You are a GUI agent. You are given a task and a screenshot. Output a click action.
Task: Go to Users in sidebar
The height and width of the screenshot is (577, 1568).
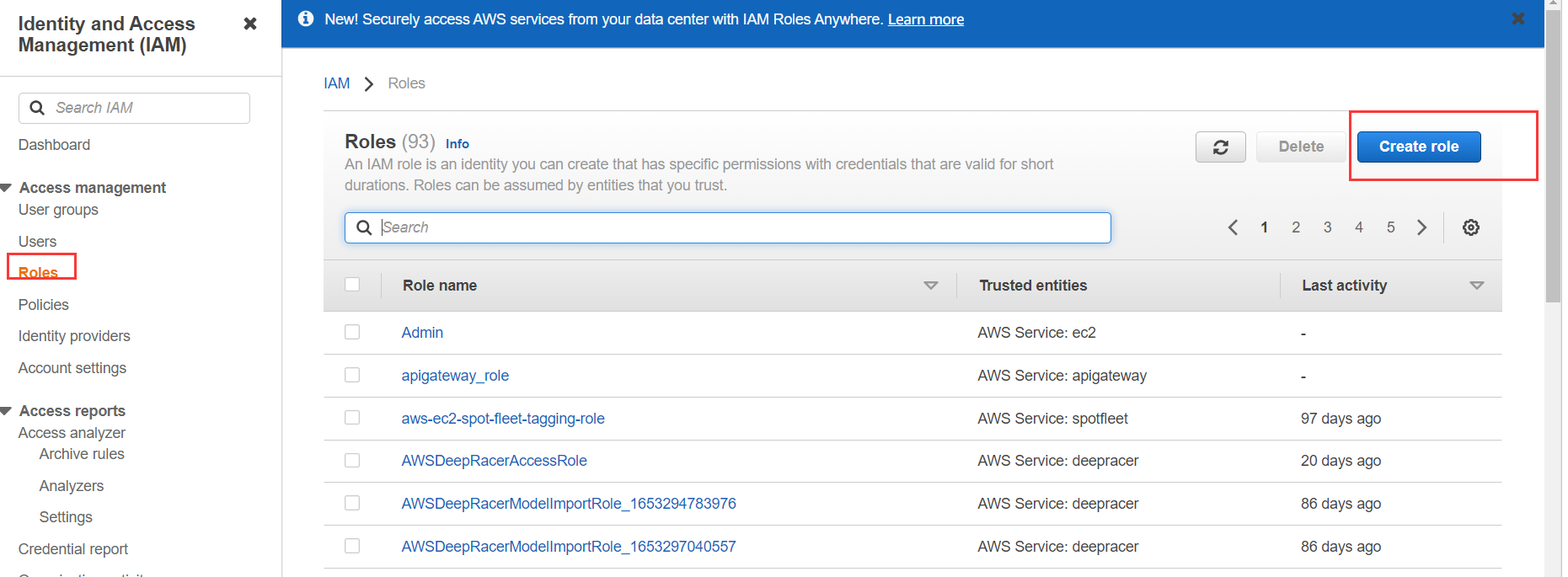tap(37, 242)
